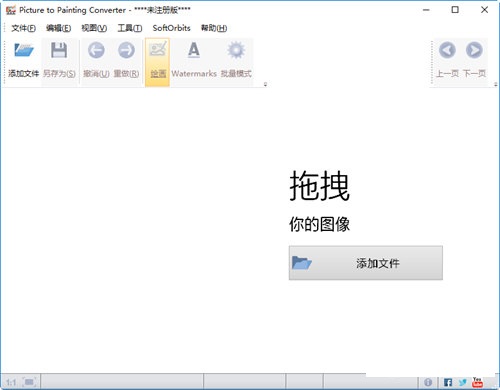This screenshot has width=500, height=390.
Task: Click the app icon in title bar
Action: pyautogui.click(x=11, y=10)
